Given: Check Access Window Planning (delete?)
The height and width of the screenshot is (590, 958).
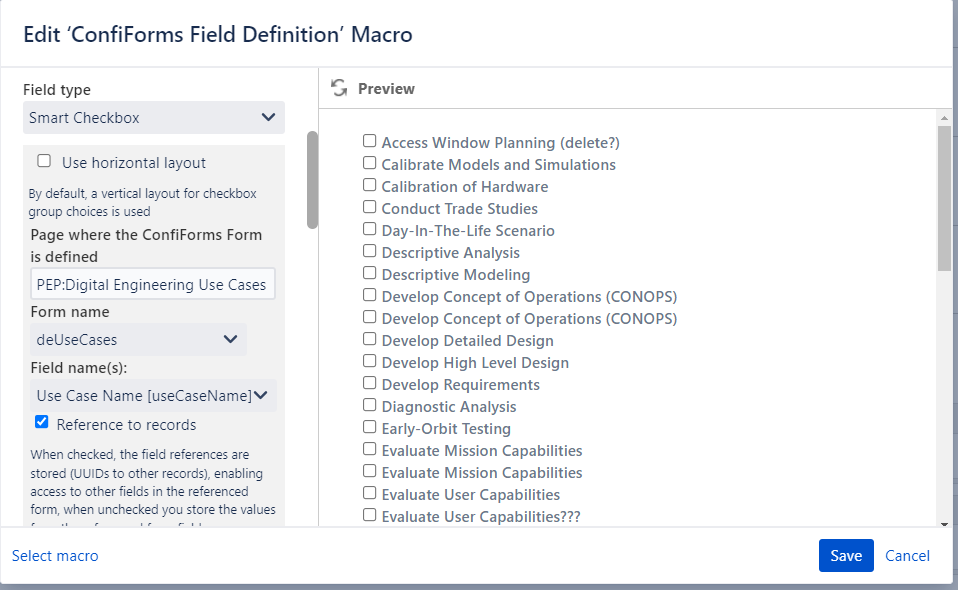Looking at the screenshot, I should pos(369,141).
